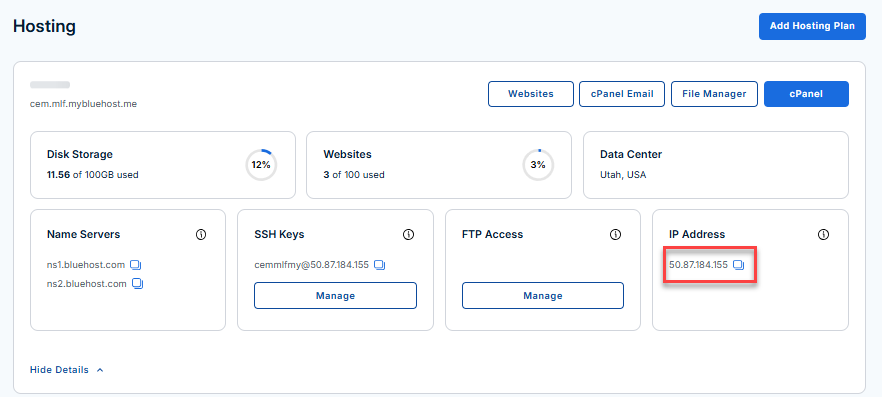Screen dimensions: 882x397
Task: Click the FTP Access card title
Action: [492, 234]
